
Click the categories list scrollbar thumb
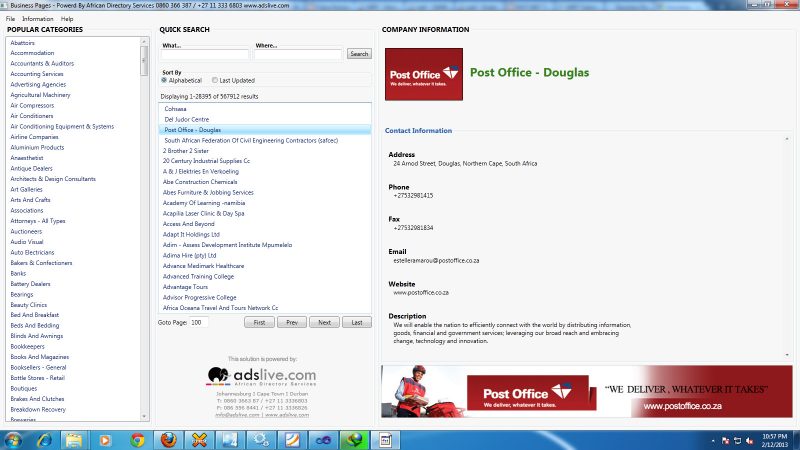tap(144, 61)
